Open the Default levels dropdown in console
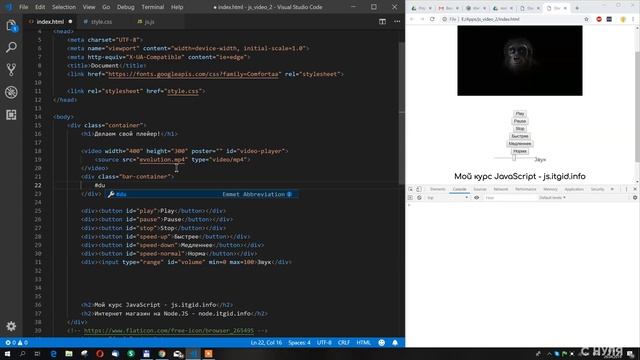Screen dimensions: 640x360 coord(552,198)
